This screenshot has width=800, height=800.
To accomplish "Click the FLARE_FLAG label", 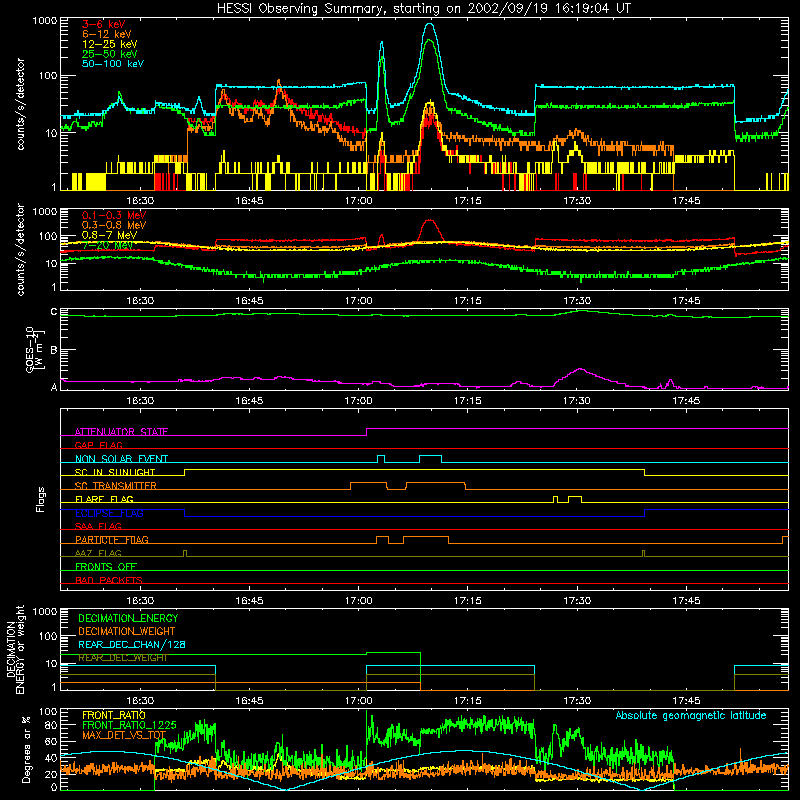I will point(104,499).
